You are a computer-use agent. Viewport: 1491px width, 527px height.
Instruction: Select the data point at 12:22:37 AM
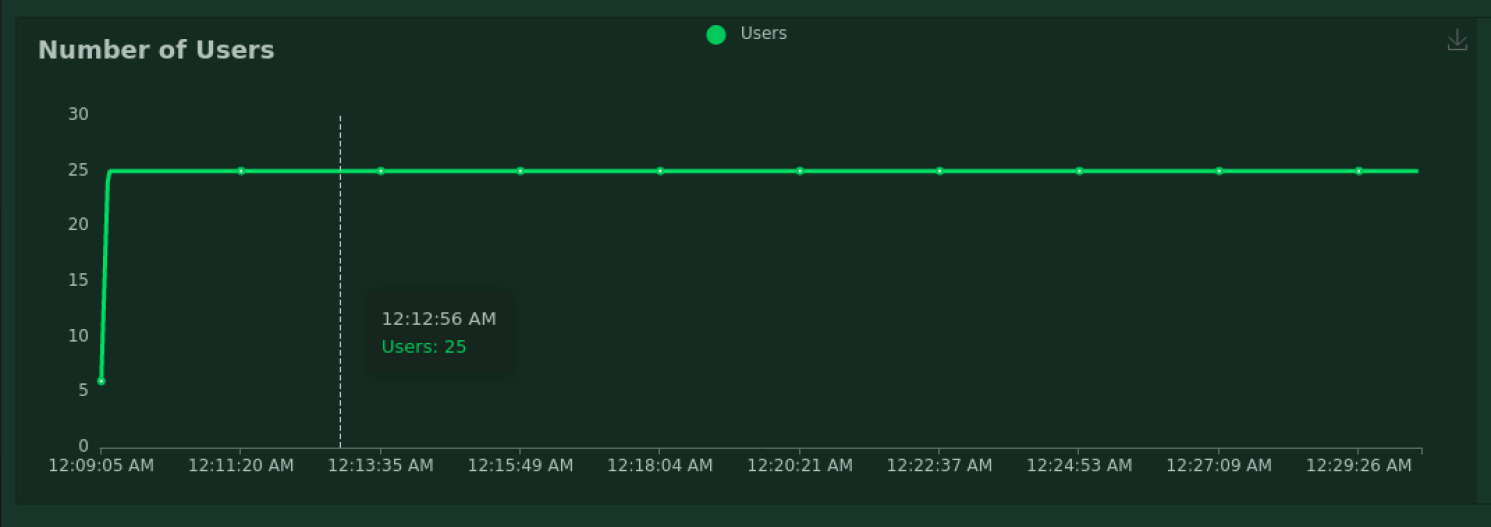pyautogui.click(x=940, y=171)
